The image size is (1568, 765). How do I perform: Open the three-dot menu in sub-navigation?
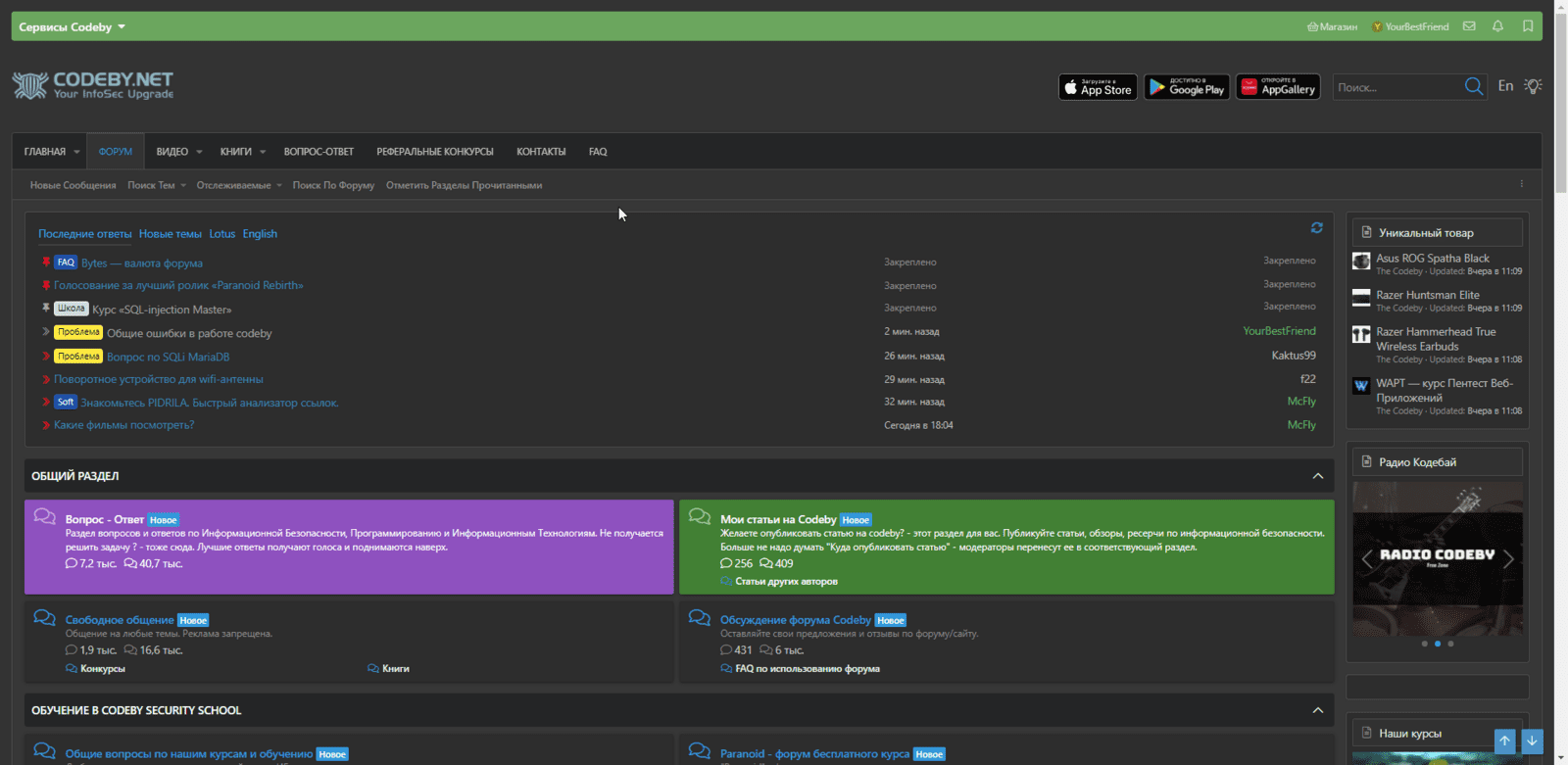coord(1522,184)
